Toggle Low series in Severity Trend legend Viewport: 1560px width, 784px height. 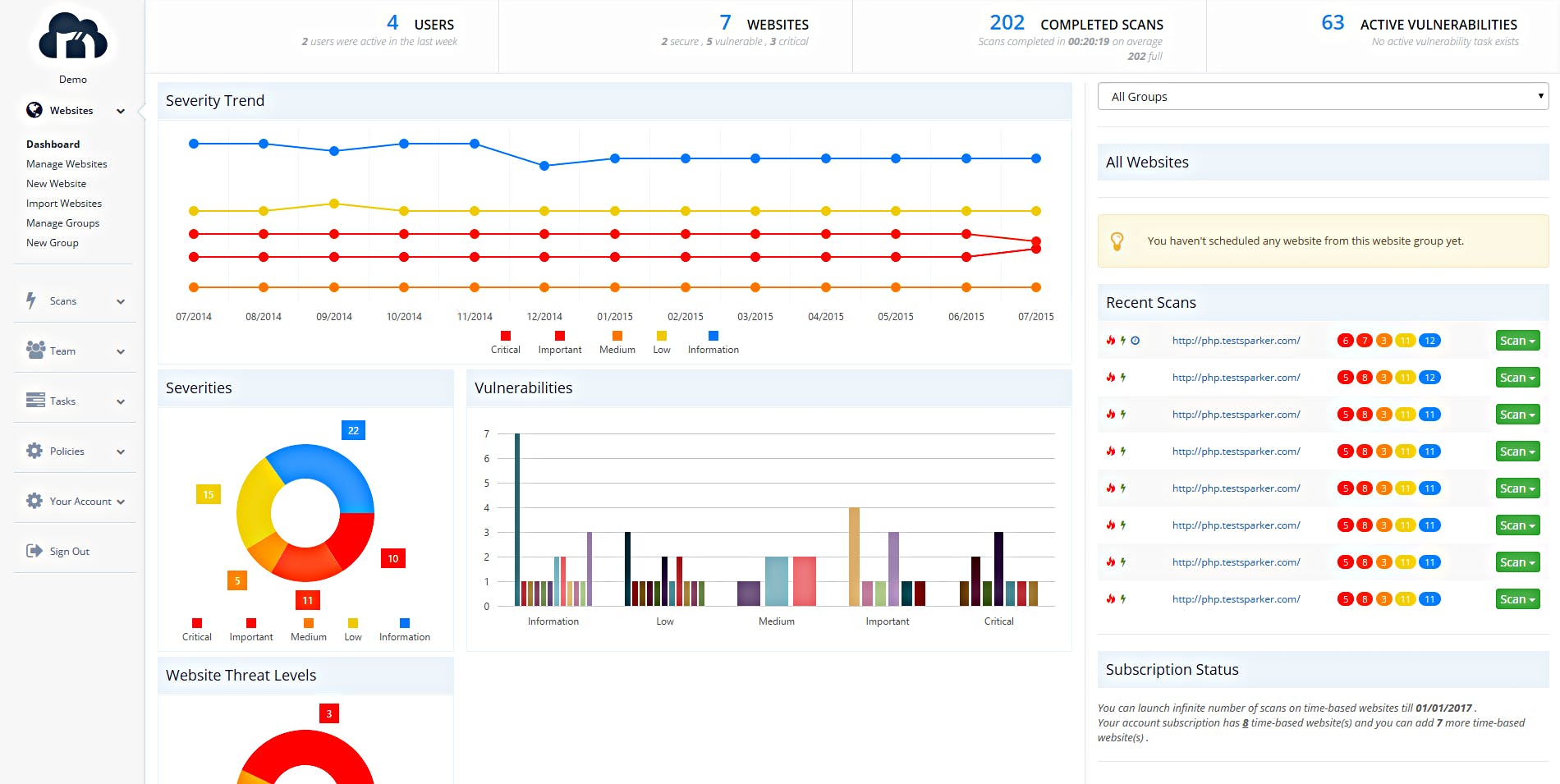click(x=662, y=342)
